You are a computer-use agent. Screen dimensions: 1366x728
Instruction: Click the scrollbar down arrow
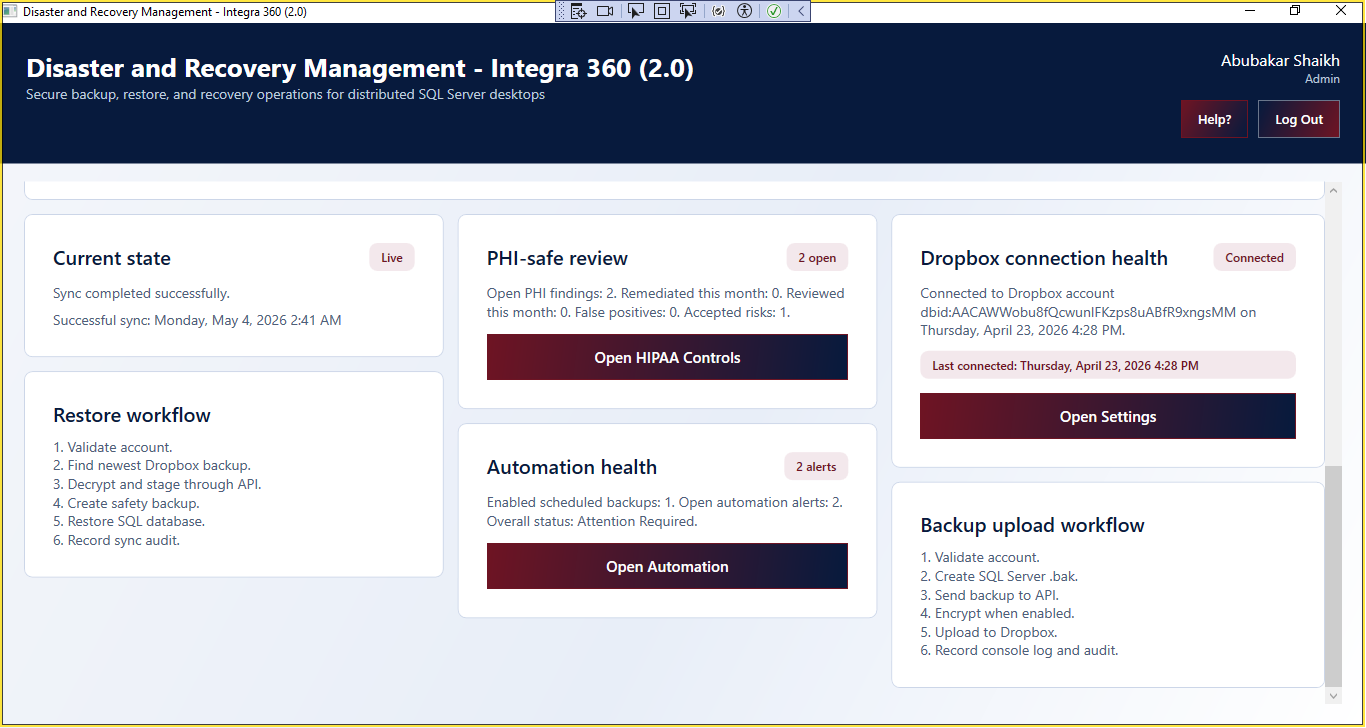click(1333, 695)
